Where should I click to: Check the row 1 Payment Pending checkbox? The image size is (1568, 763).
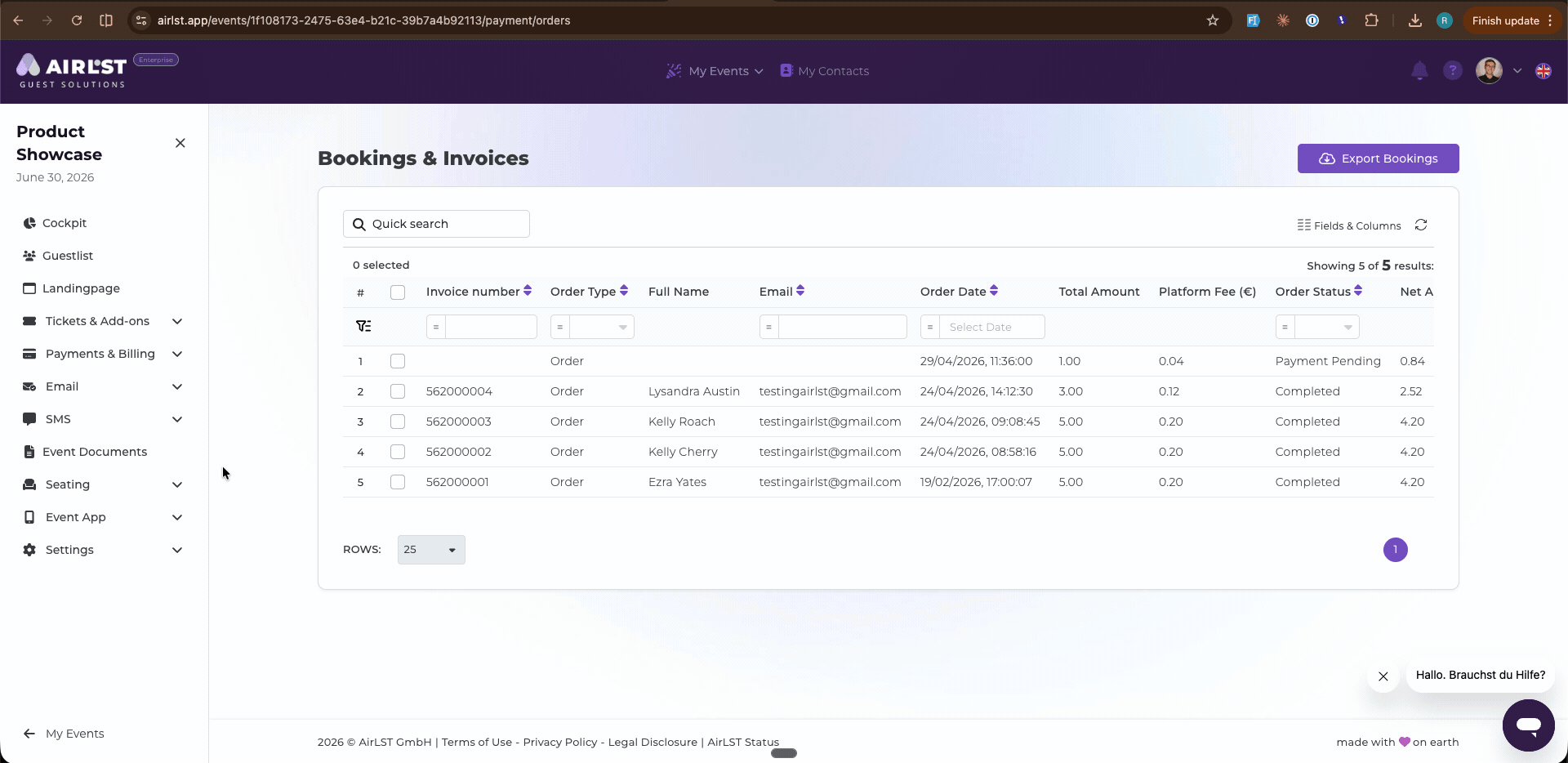coord(398,361)
